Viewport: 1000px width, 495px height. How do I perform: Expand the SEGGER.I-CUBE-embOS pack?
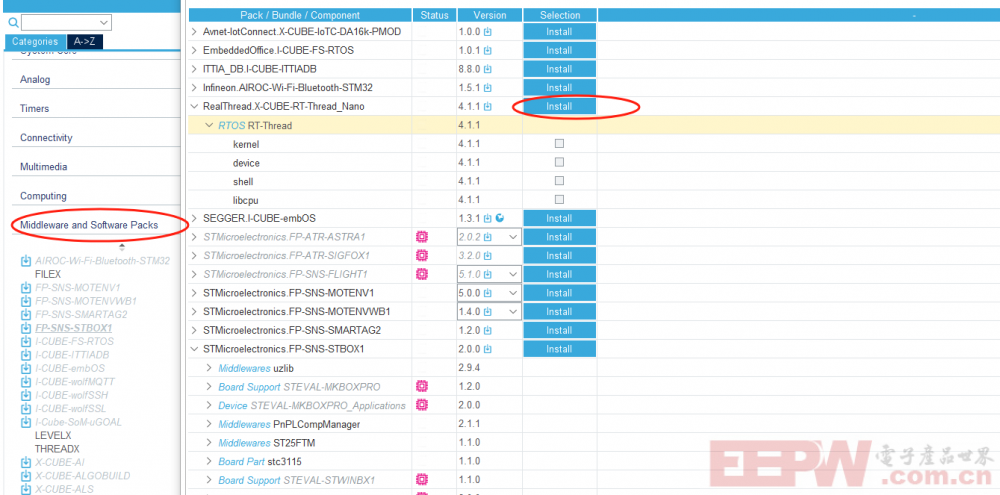tap(195, 218)
